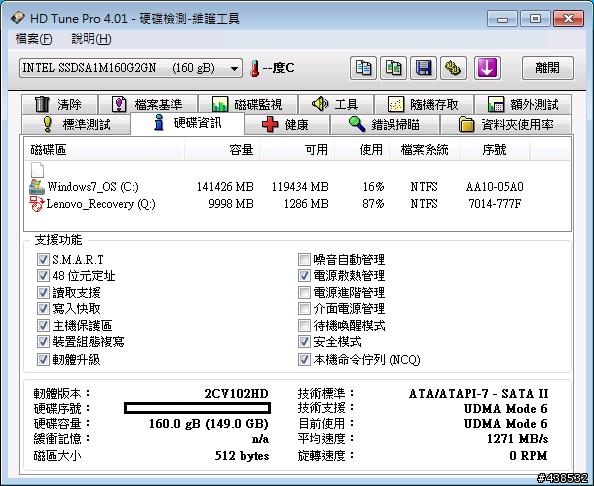The height and width of the screenshot is (486, 594).
Task: Click the Lenovo_Recovery (Q:) drive icon
Action: coord(37,204)
